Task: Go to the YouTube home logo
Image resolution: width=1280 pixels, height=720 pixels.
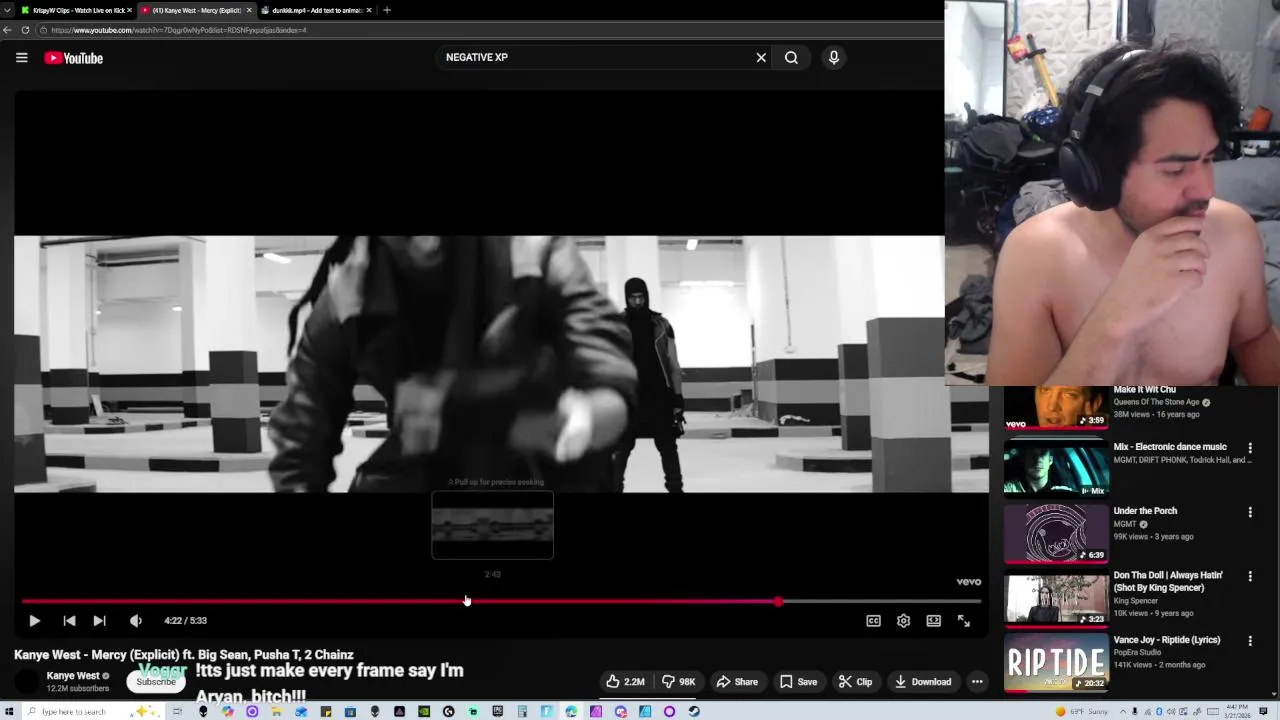Action: (x=74, y=58)
